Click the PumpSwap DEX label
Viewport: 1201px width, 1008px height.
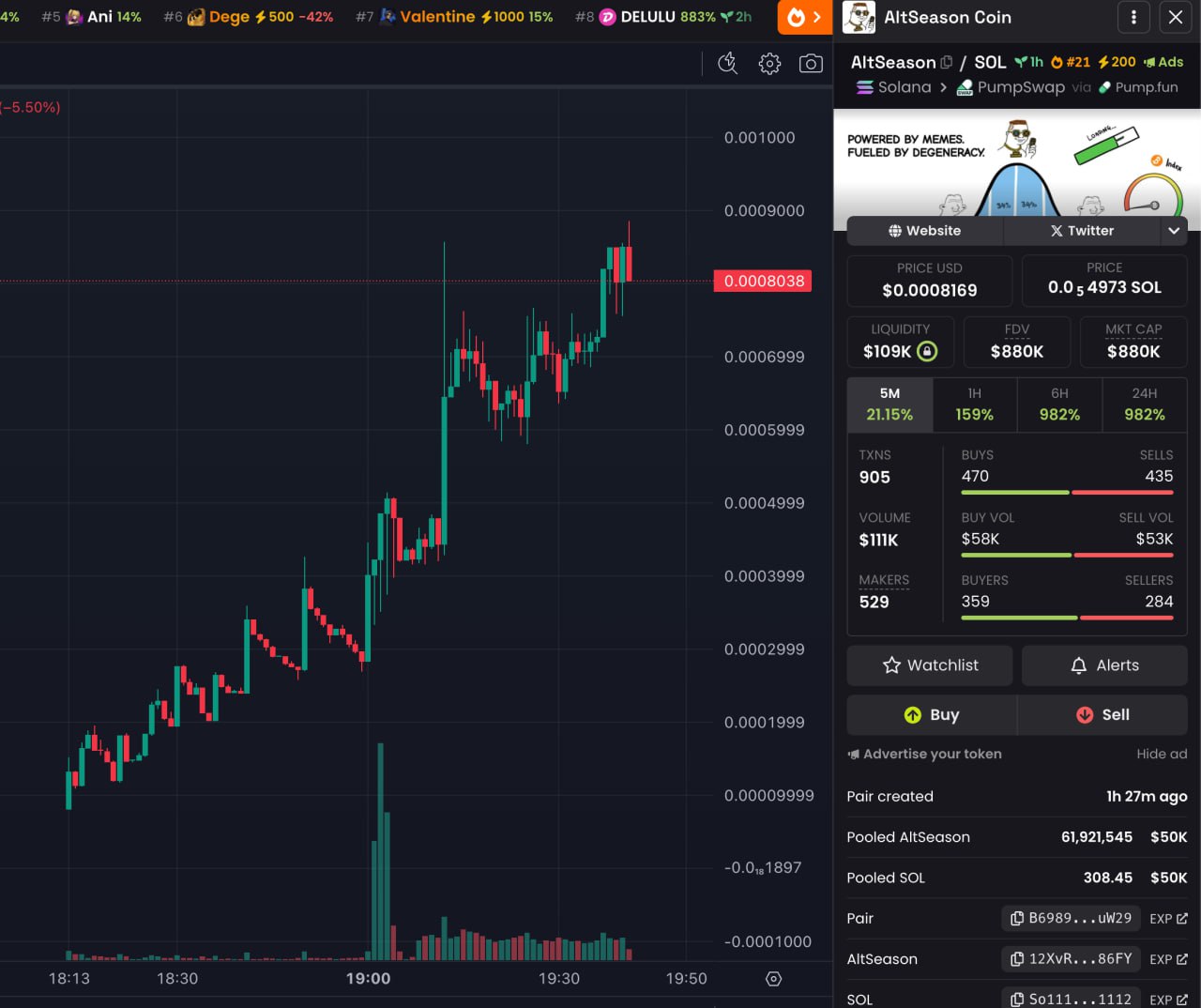pyautogui.click(x=1011, y=87)
